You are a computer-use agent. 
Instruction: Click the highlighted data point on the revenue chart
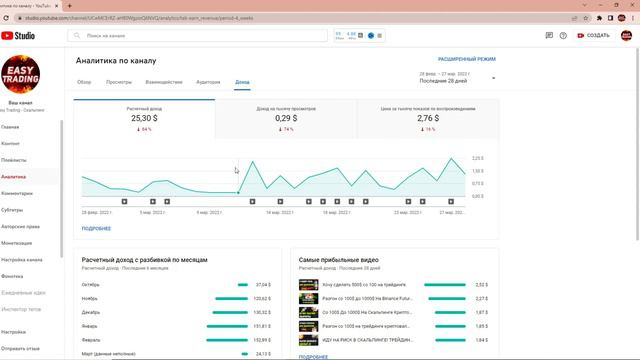coord(238,192)
